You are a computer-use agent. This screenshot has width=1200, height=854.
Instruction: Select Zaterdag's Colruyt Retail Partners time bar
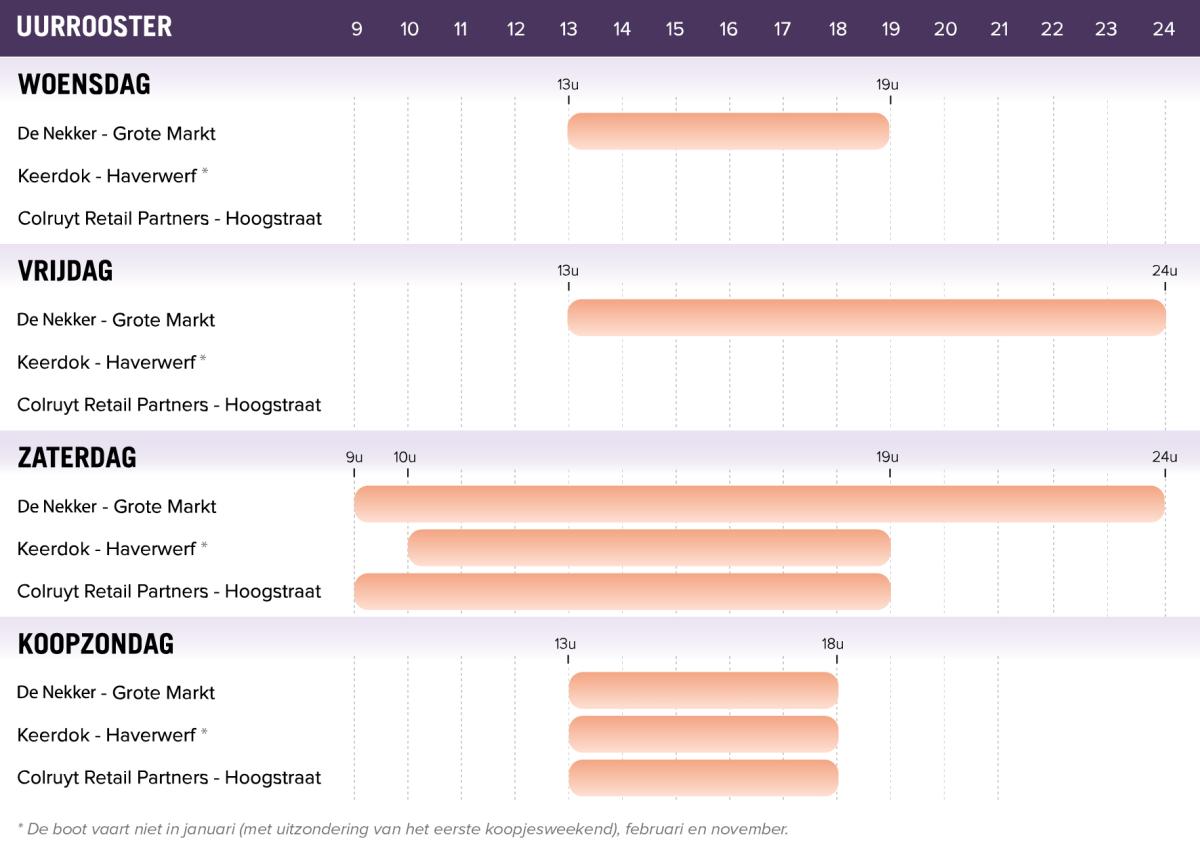click(622, 591)
